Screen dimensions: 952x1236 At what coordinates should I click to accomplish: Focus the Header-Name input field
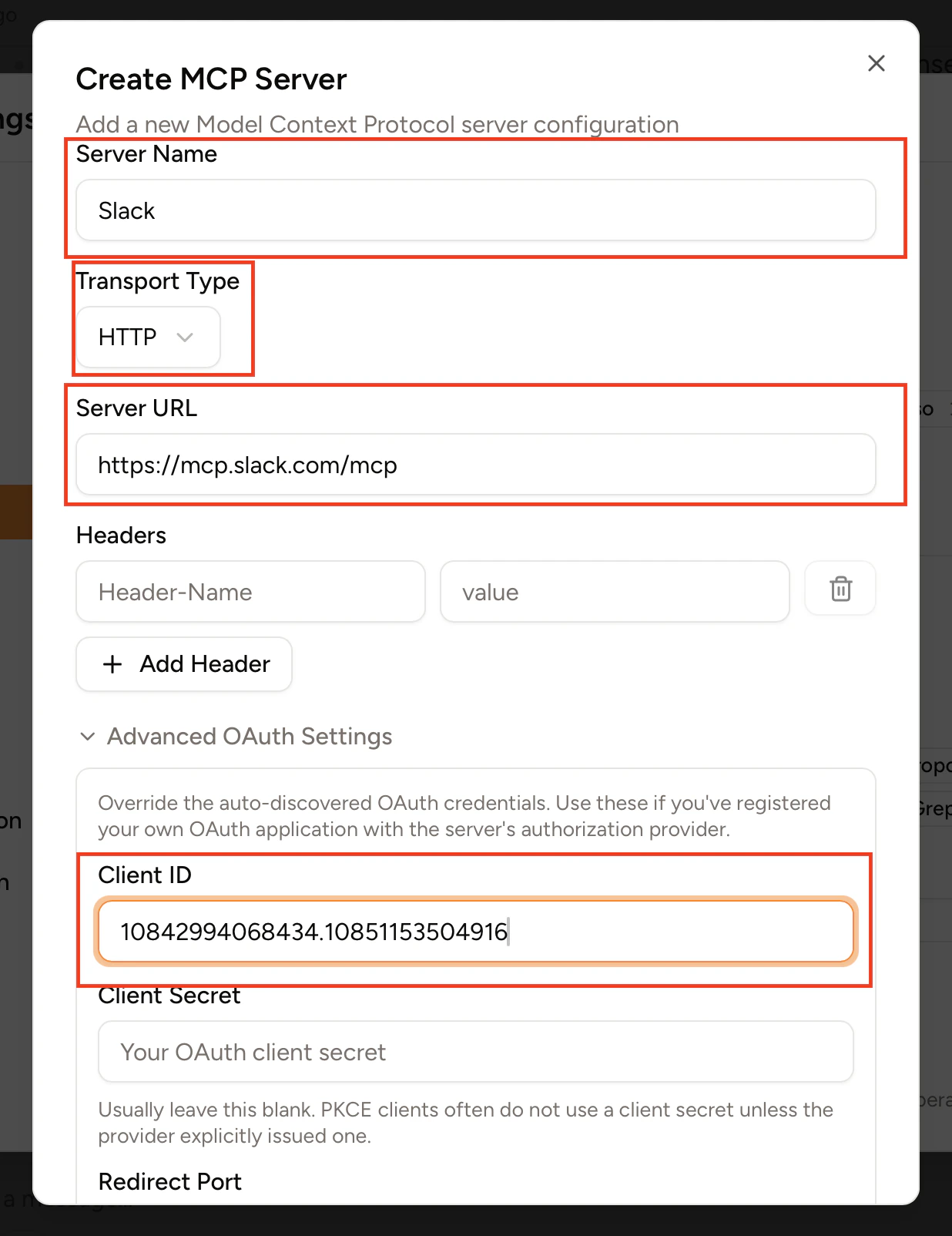[x=251, y=592]
